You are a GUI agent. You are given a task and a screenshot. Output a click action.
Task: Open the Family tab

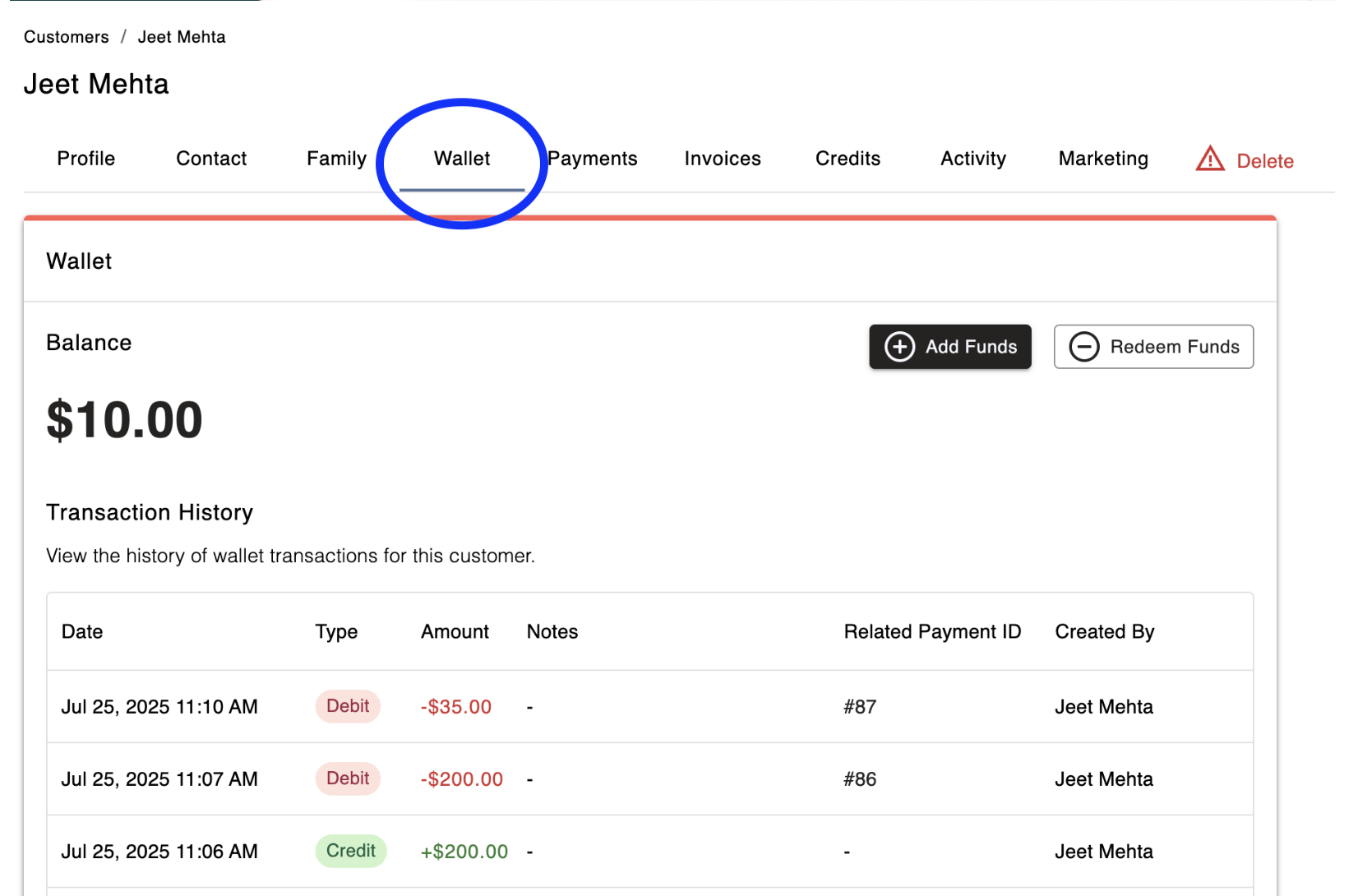click(x=336, y=159)
